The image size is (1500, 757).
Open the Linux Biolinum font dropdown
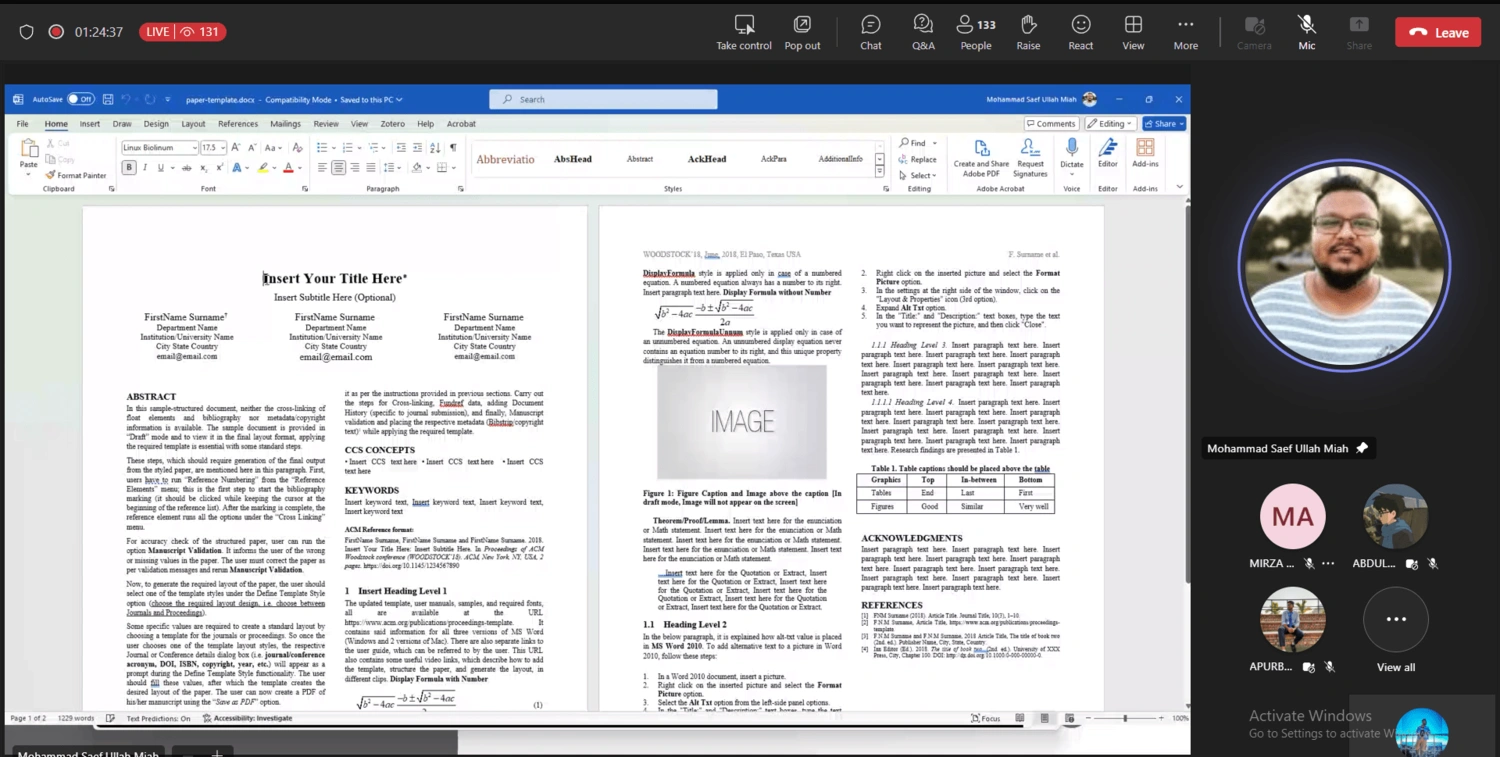[194, 148]
